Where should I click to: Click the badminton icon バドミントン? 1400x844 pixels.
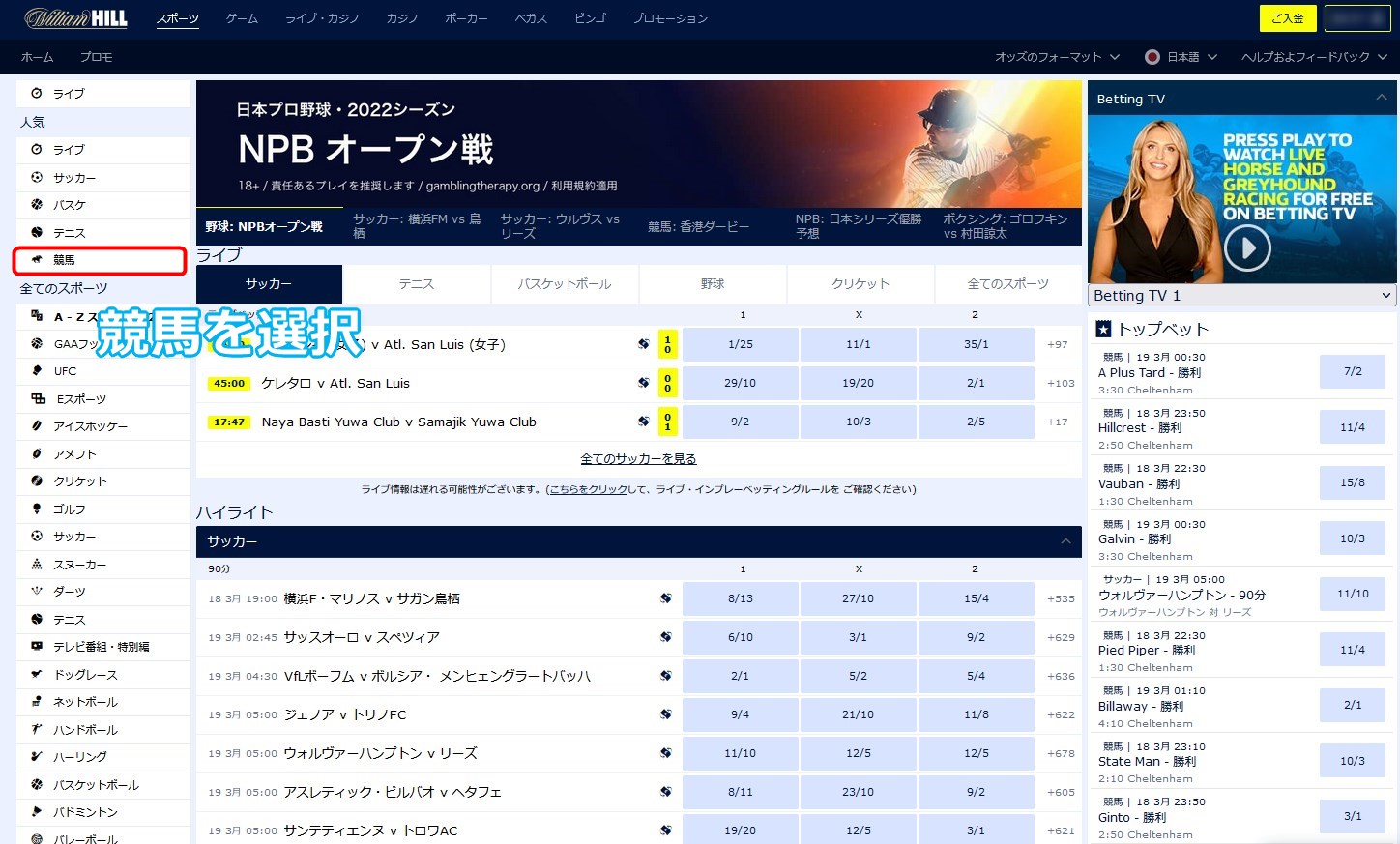pos(37,811)
